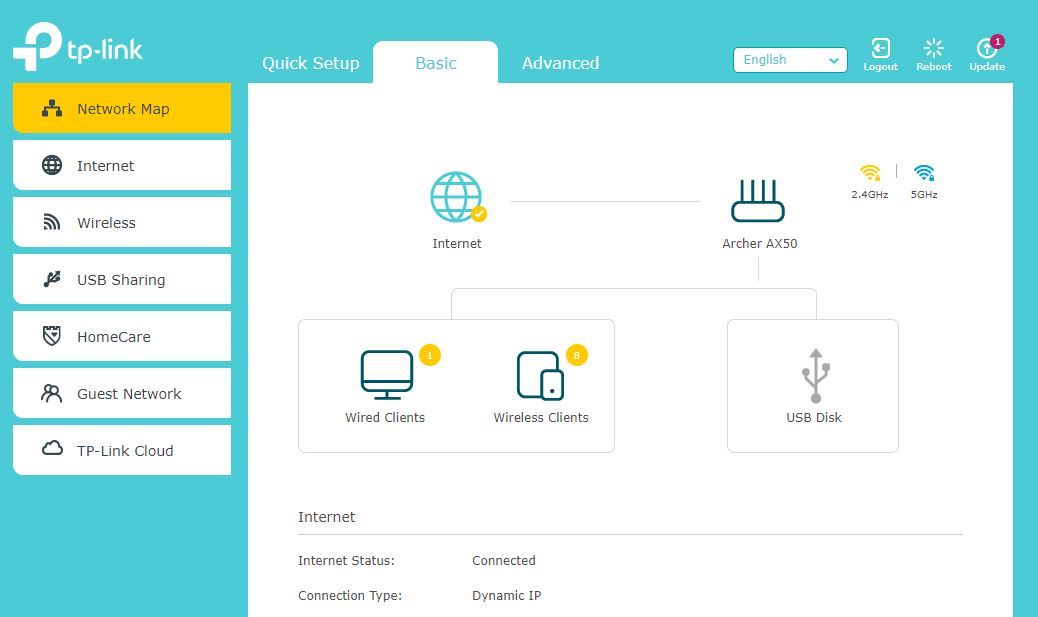
Task: Select the Archer AX50 router icon
Action: [x=758, y=198]
